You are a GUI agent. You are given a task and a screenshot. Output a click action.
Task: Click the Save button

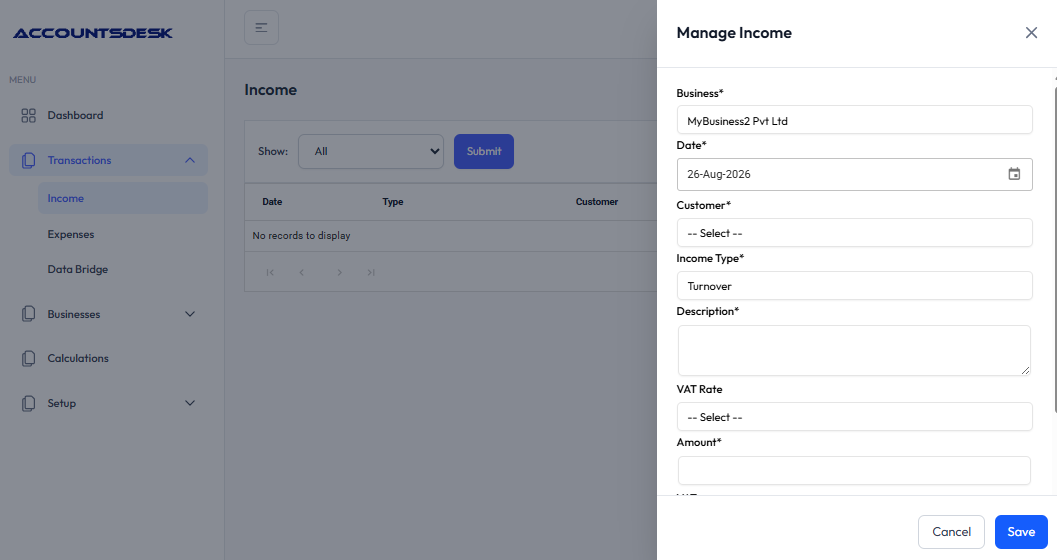tap(1021, 532)
